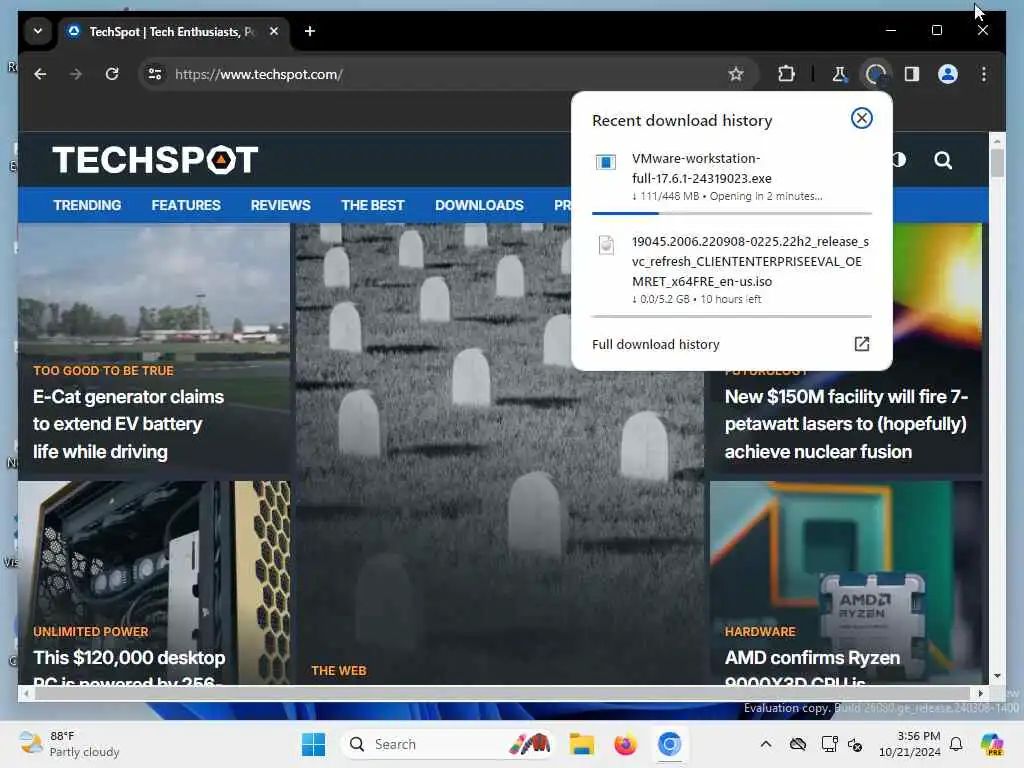Click the Chromium icon in the taskbar
Image resolution: width=1024 pixels, height=768 pixels.
pyautogui.click(x=669, y=744)
